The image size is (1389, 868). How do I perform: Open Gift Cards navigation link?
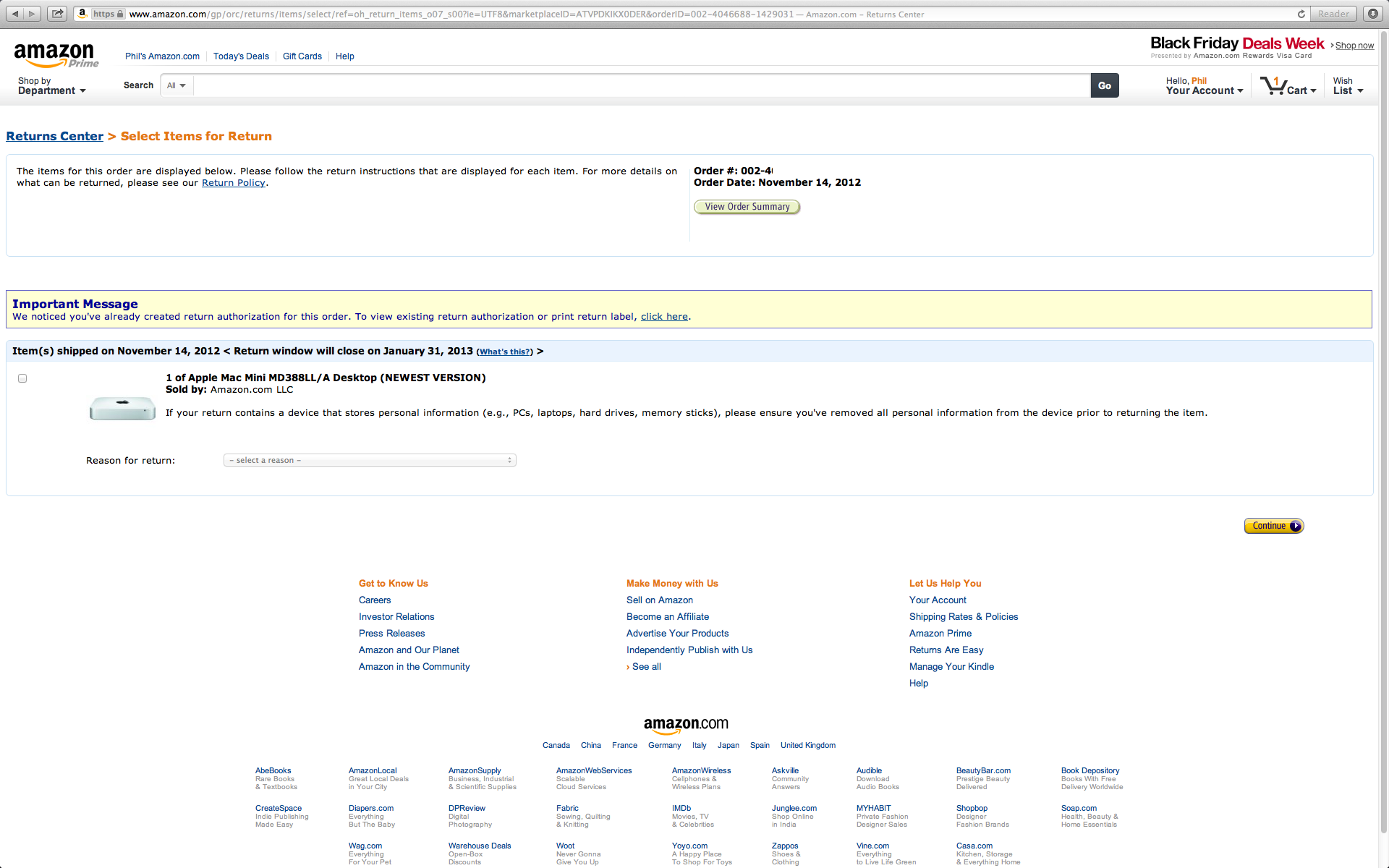(302, 56)
